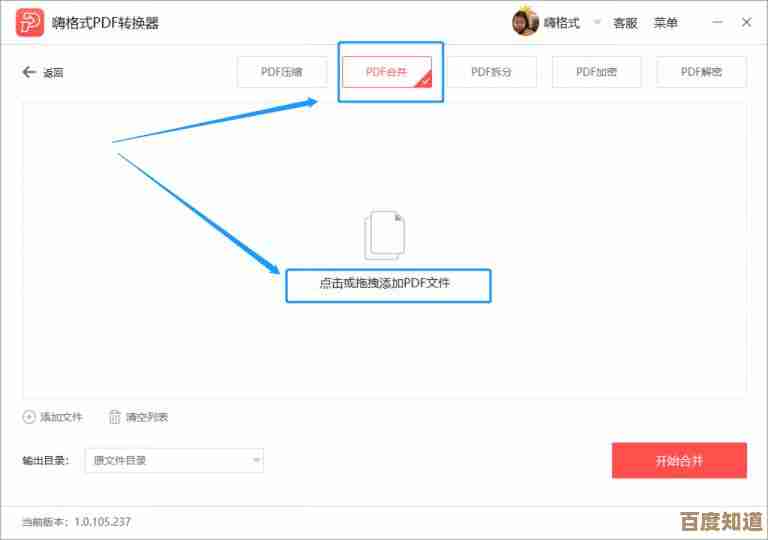Image resolution: width=768 pixels, height=540 pixels.
Task: Click the plus icon for 添加文件
Action: 29,417
